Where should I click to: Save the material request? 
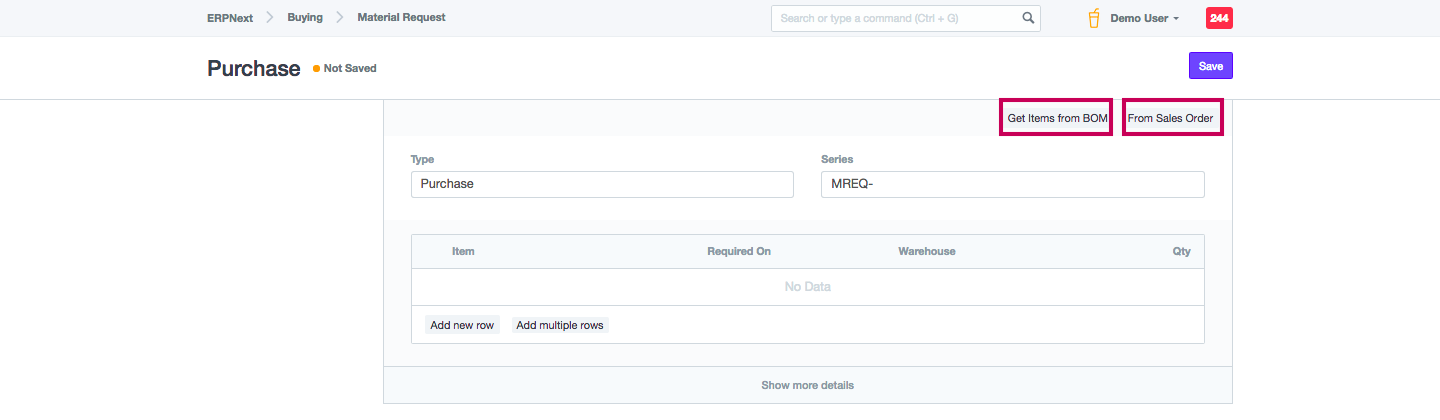(1210, 65)
